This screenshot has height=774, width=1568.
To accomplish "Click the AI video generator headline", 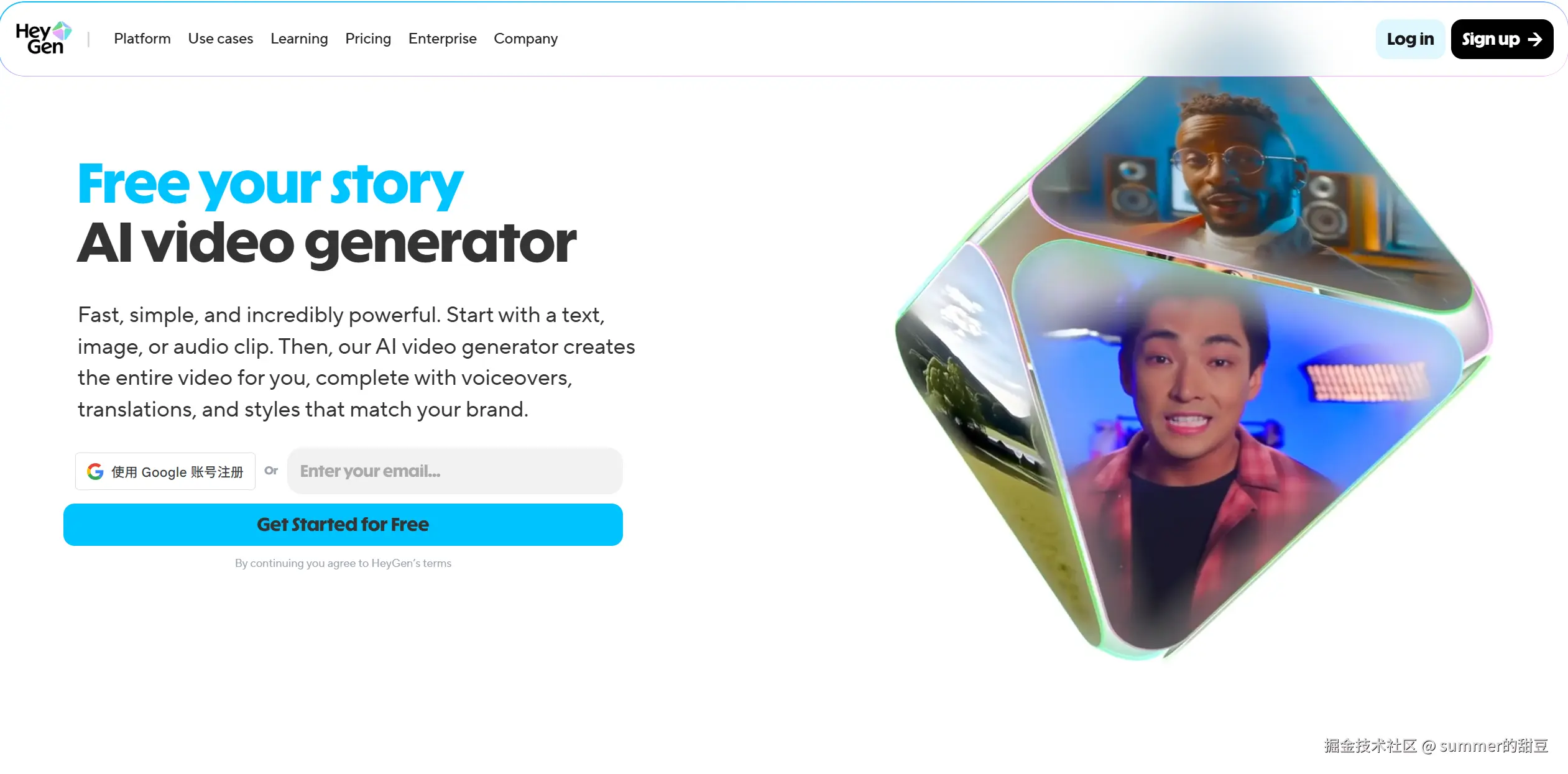I will 327,243.
